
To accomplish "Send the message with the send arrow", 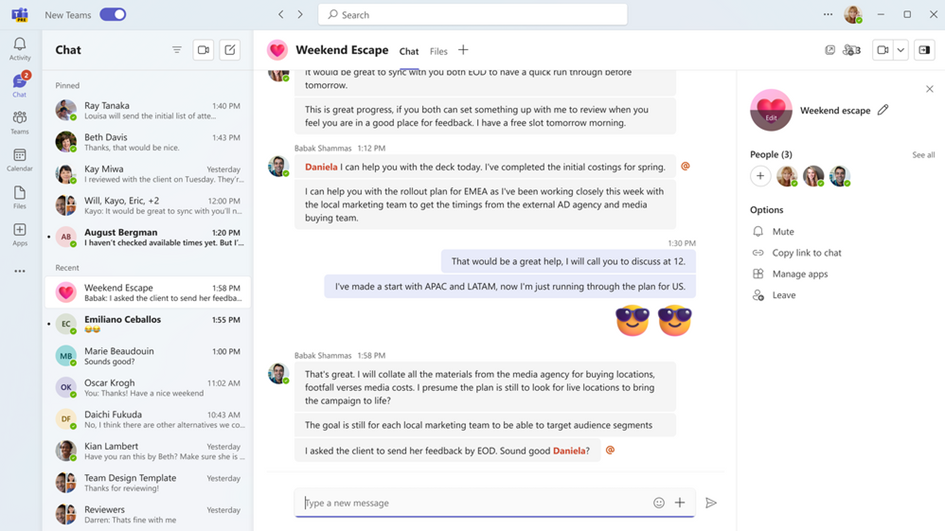I will pos(711,503).
